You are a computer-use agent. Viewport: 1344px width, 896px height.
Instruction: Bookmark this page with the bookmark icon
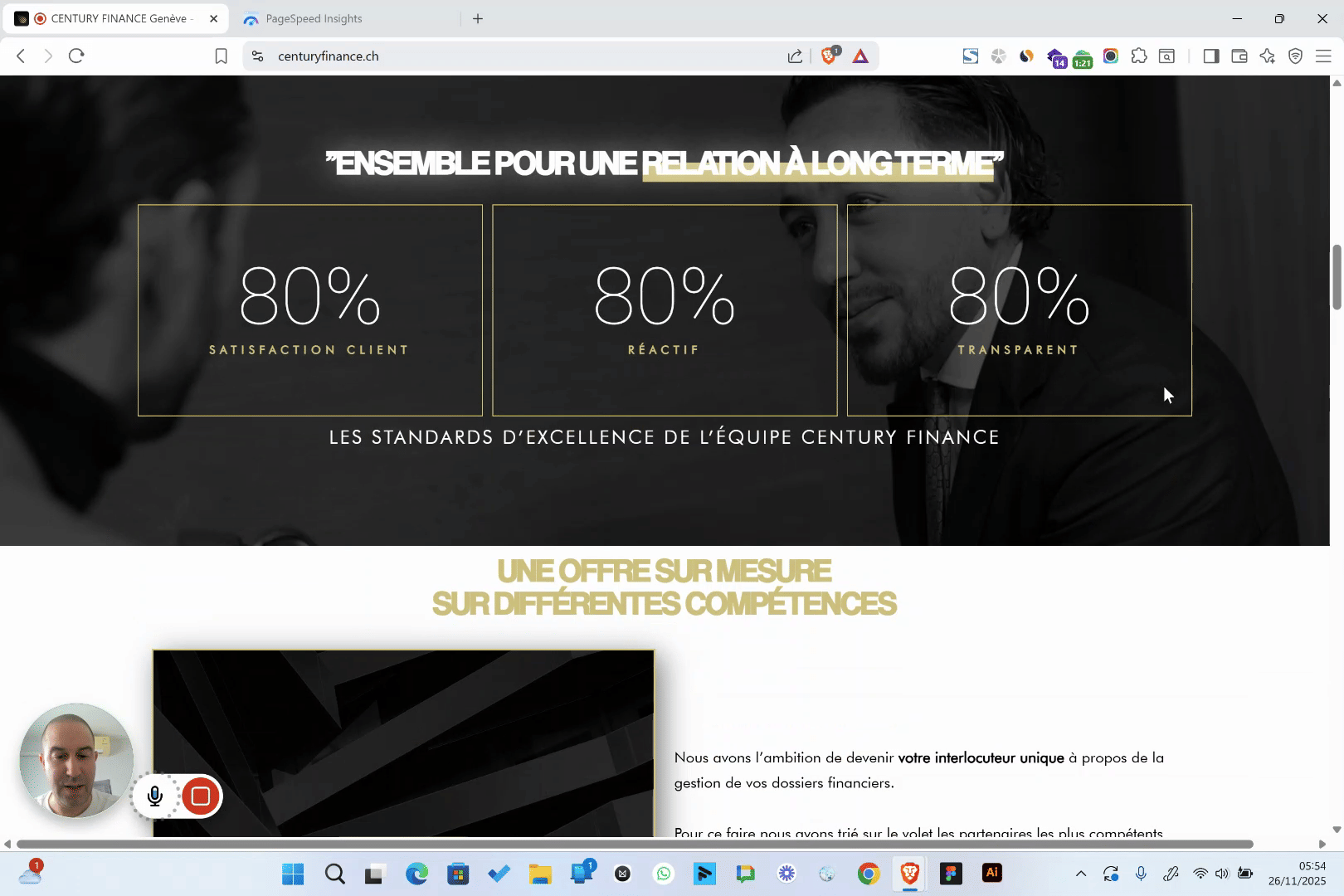[221, 56]
